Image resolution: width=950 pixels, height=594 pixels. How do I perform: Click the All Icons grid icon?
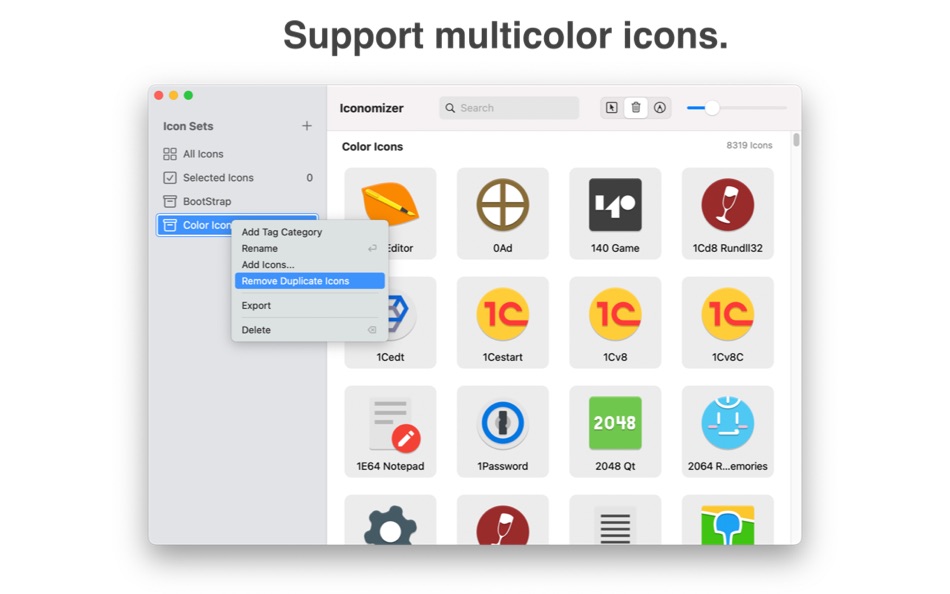click(172, 153)
